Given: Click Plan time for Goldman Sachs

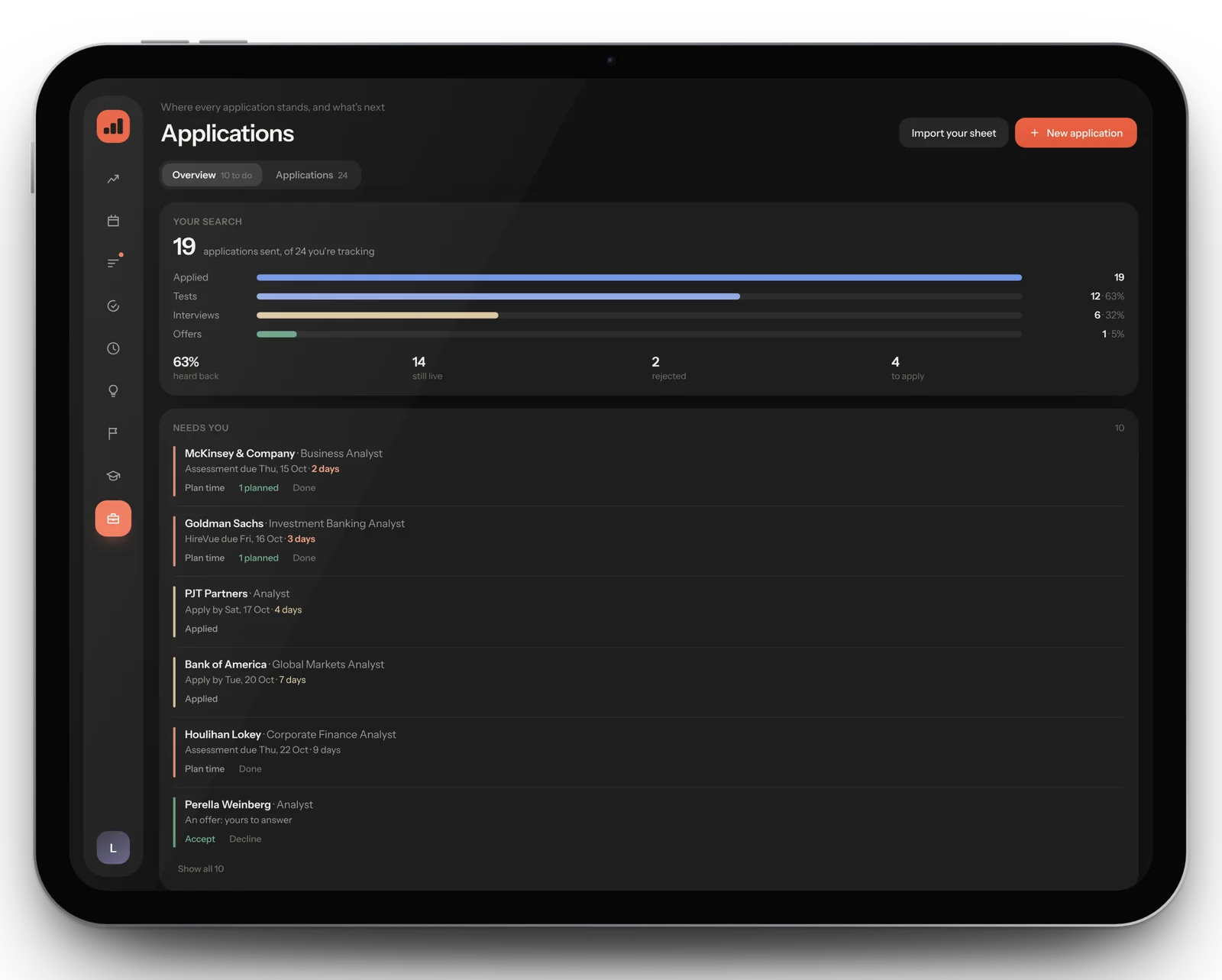Looking at the screenshot, I should [x=205, y=558].
